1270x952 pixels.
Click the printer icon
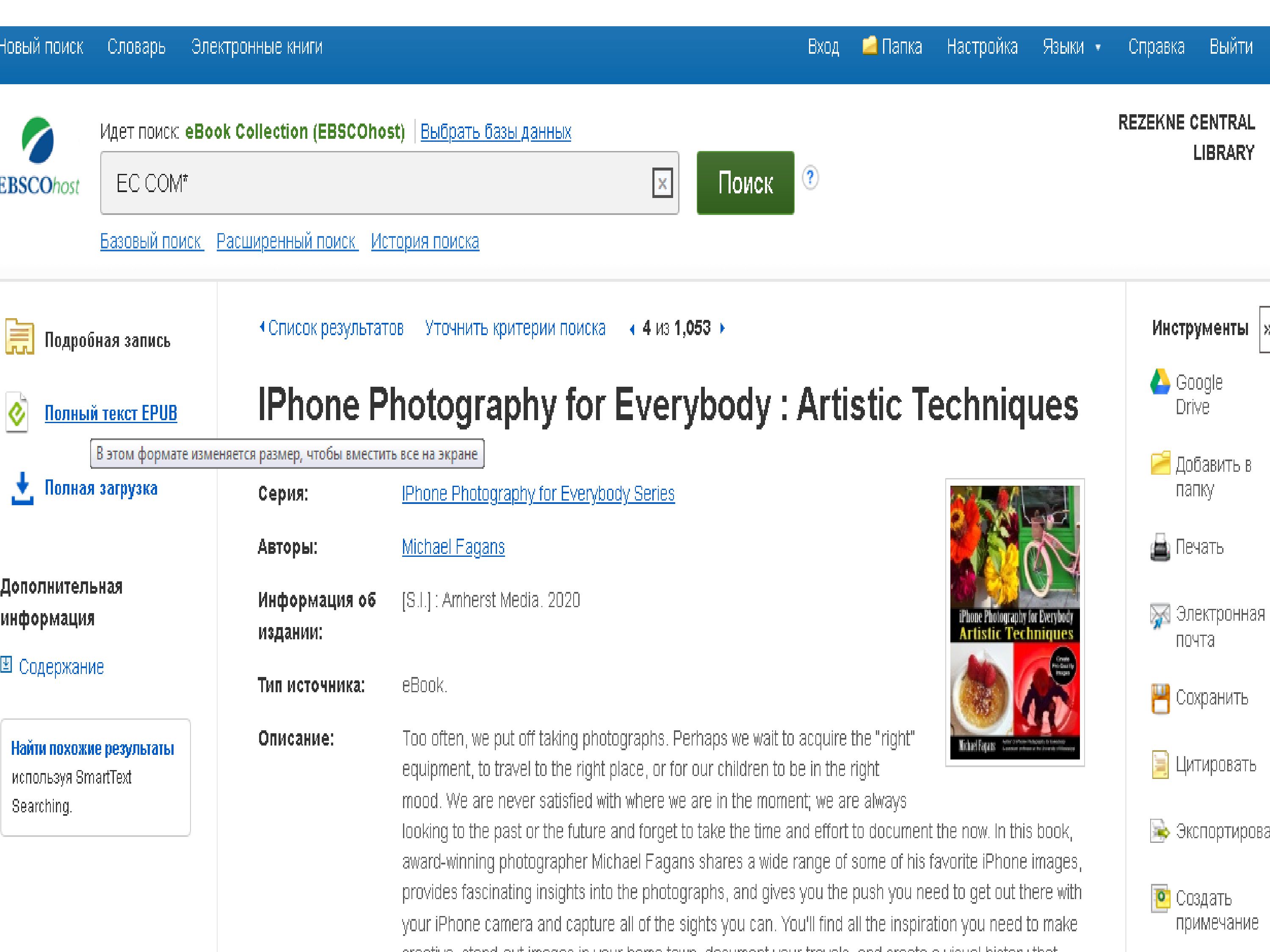1160,547
